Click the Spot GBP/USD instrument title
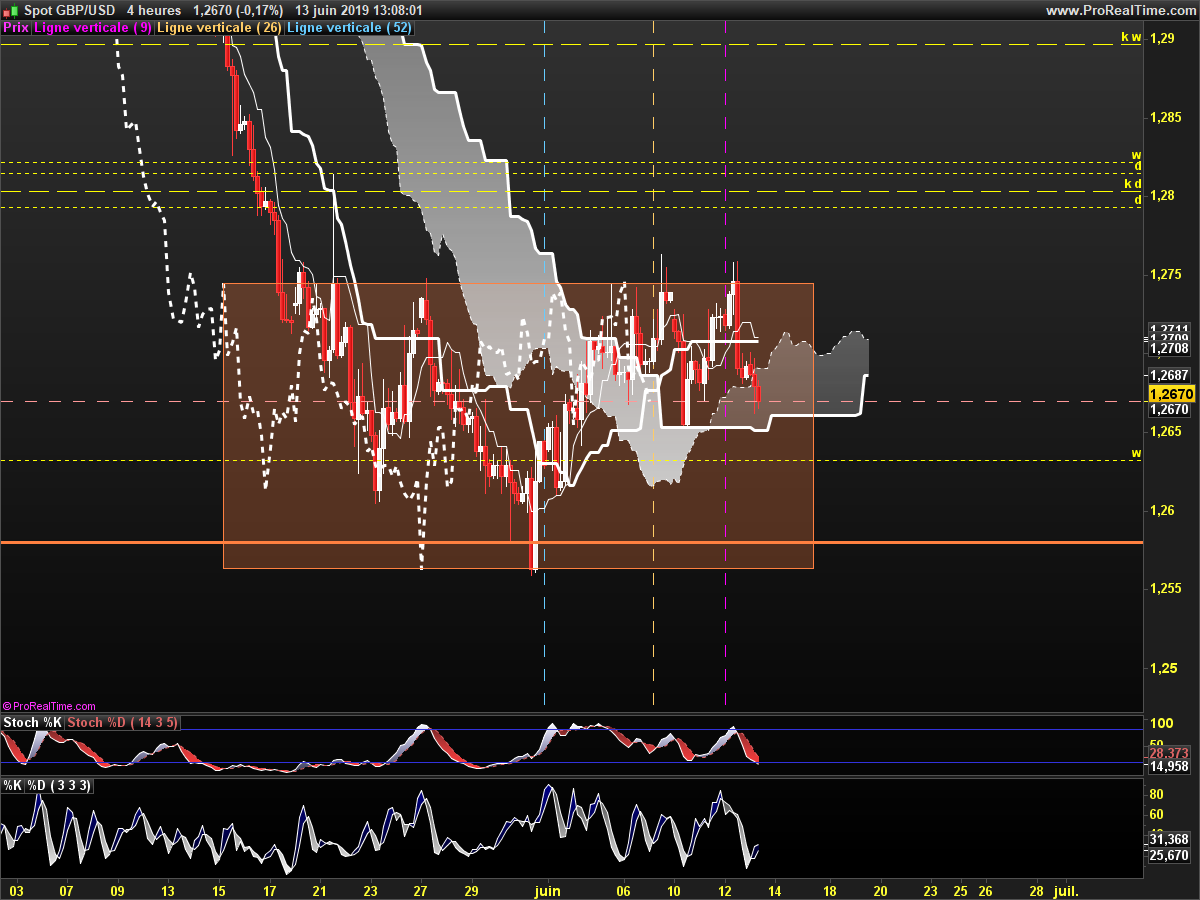Image resolution: width=1200 pixels, height=900 pixels. click(68, 10)
